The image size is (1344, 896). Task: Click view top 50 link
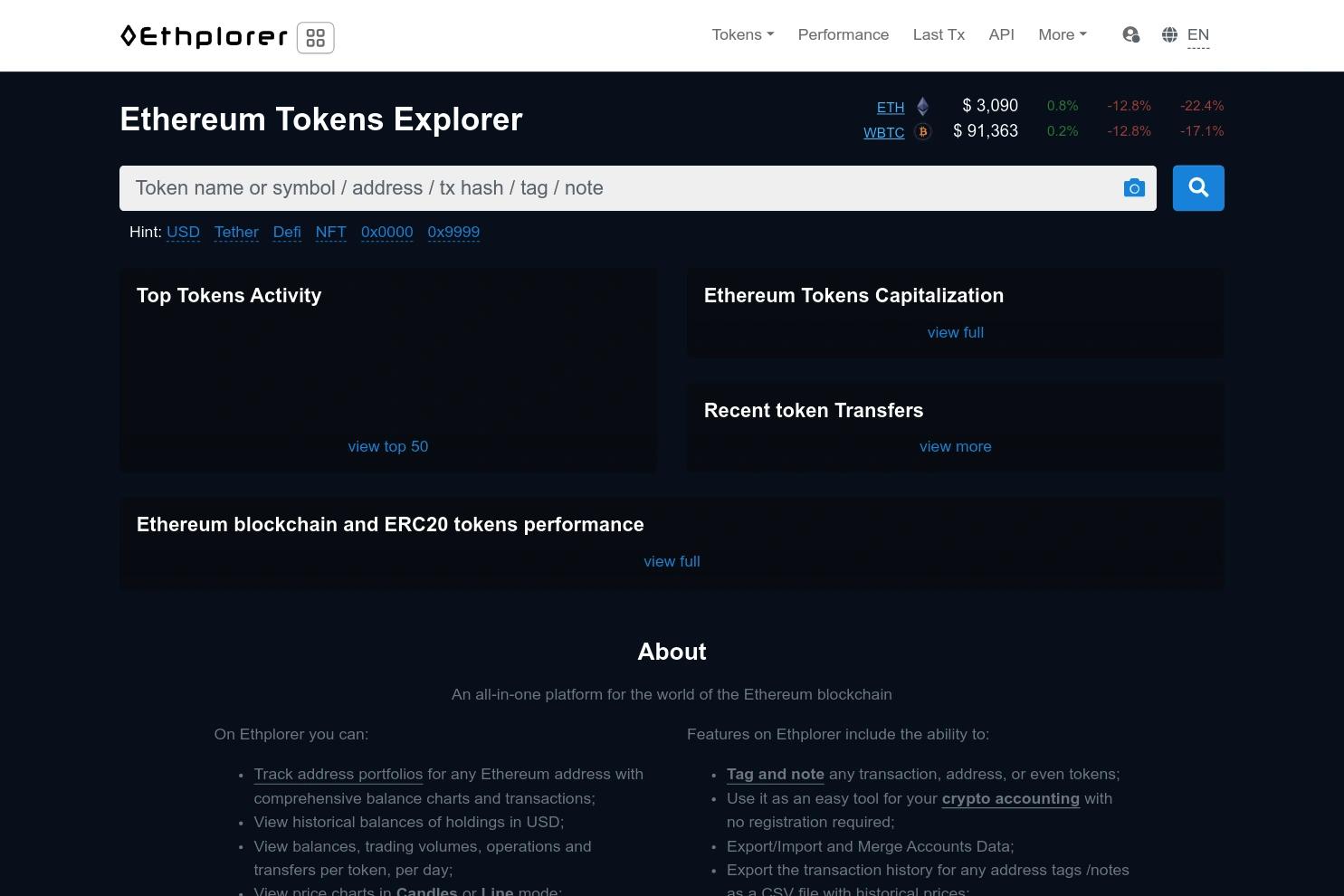coord(388,447)
